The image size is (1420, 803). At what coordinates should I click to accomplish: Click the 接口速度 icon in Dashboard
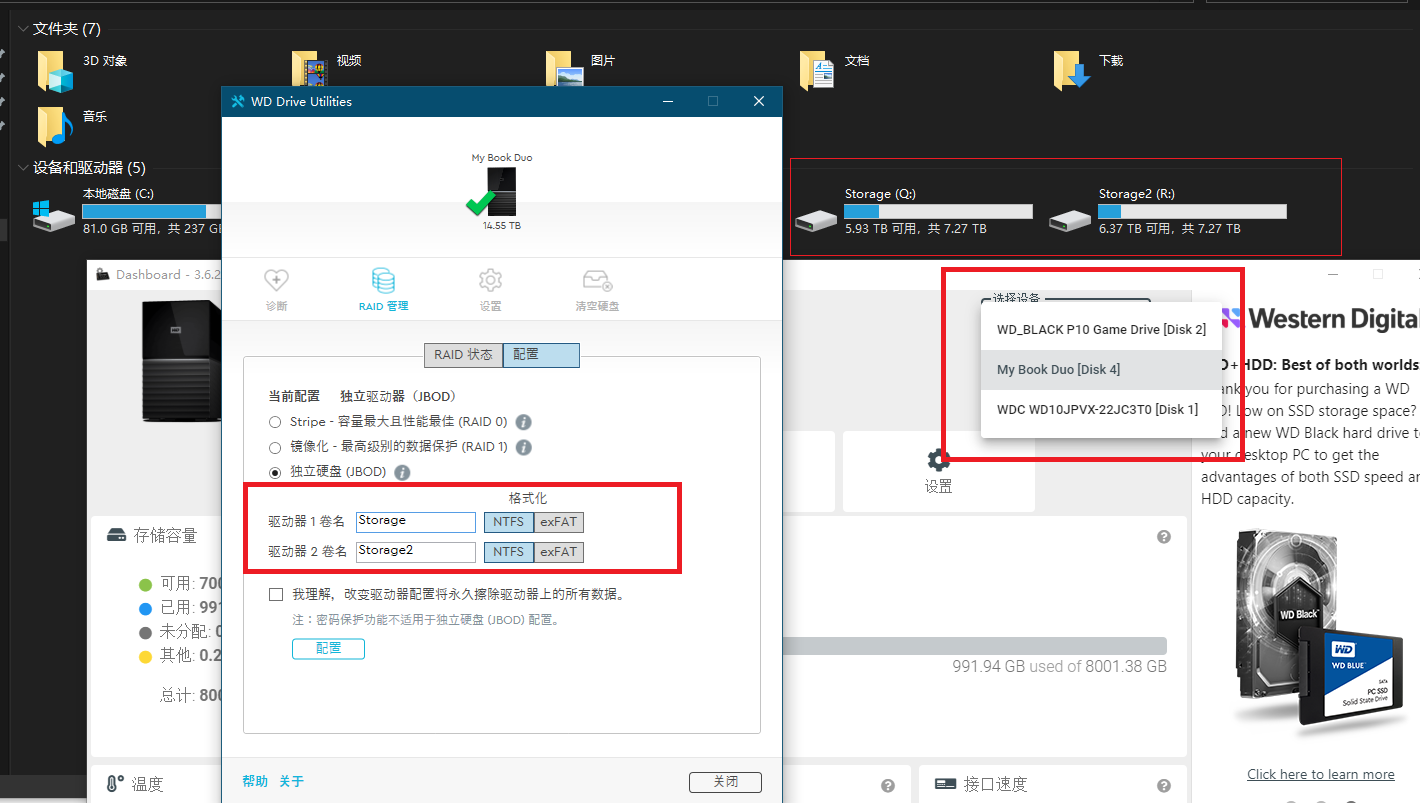(x=945, y=784)
